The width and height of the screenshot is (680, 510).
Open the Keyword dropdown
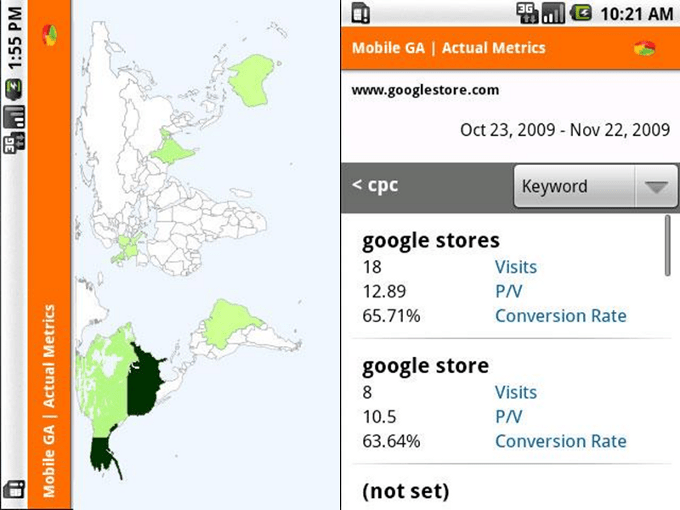coord(595,186)
